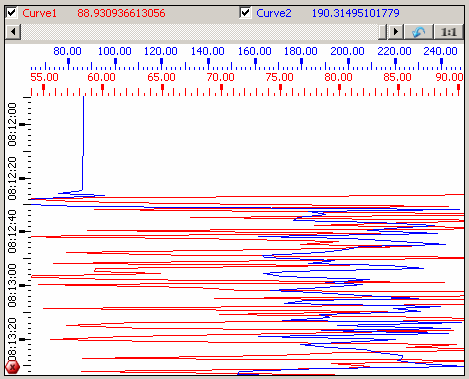The height and width of the screenshot is (379, 469).
Task: Click the scroll left arrow button
Action: click(13, 32)
